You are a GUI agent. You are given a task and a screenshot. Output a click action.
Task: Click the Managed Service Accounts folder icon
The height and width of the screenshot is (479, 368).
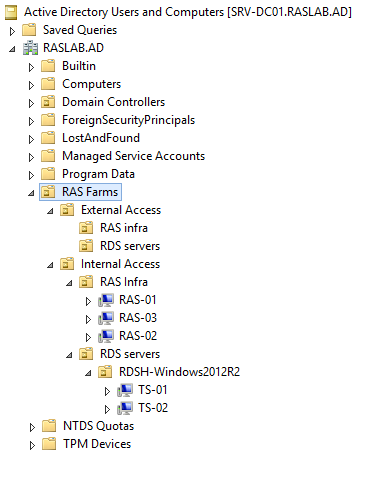48,156
